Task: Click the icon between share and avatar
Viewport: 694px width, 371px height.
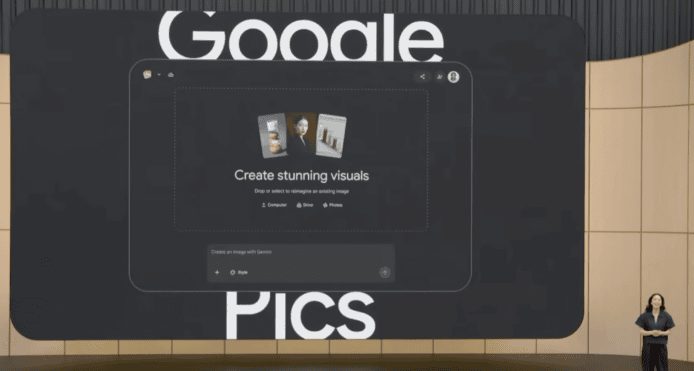Action: point(440,77)
